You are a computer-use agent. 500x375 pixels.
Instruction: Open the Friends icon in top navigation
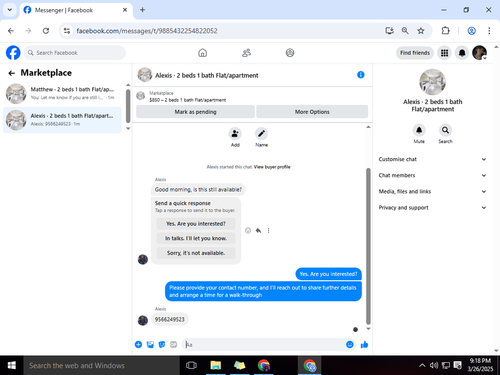point(246,53)
